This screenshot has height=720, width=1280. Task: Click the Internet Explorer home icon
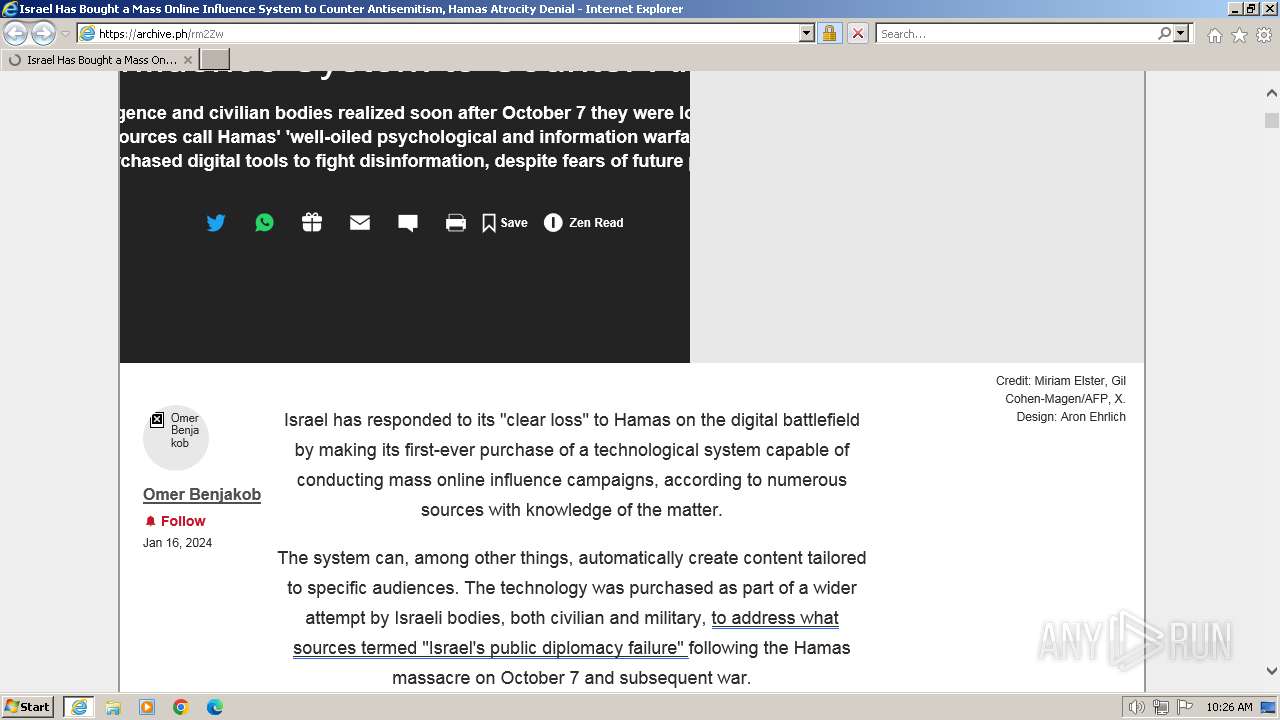(x=1214, y=35)
